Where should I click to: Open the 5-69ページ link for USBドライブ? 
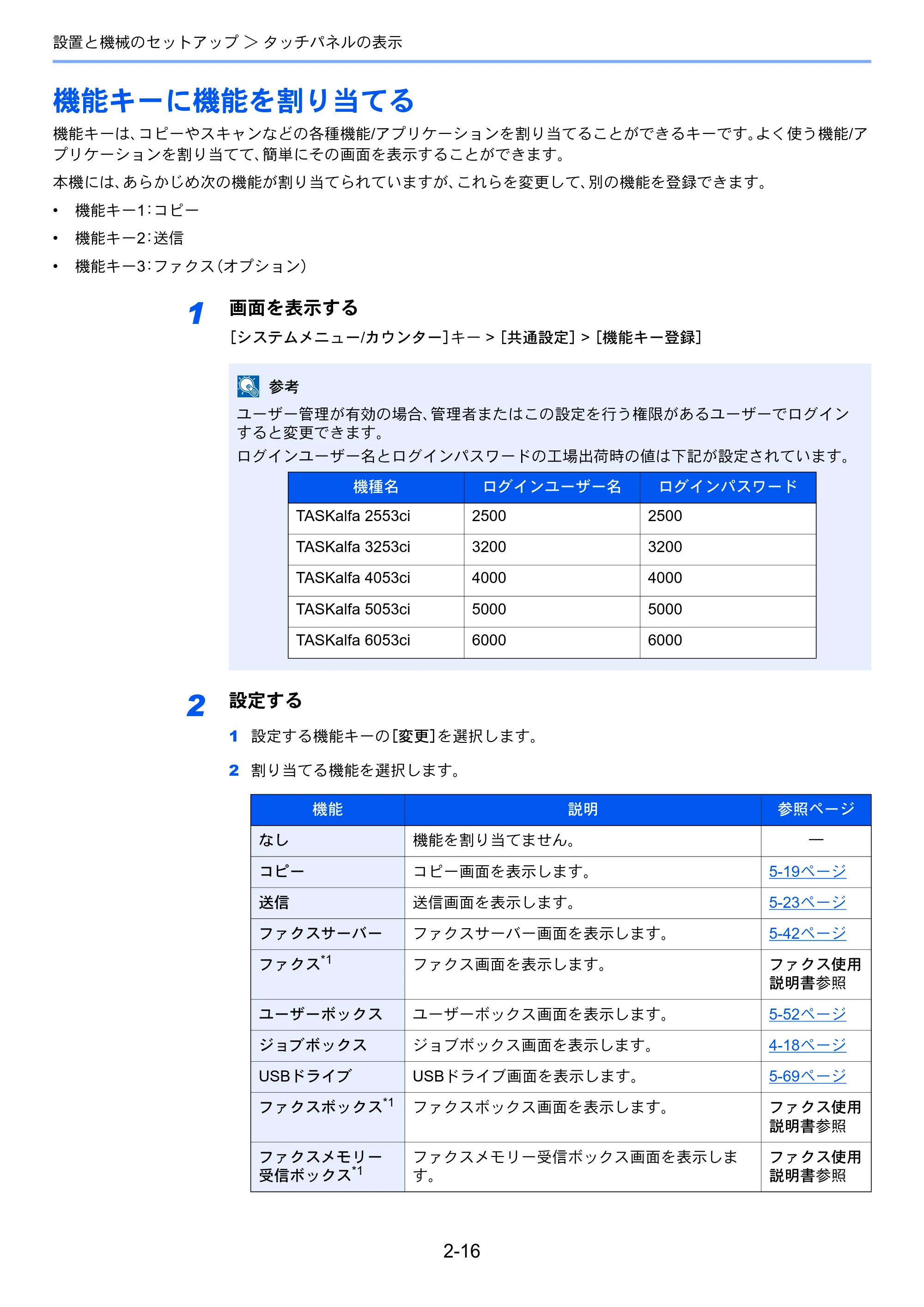tap(807, 1076)
